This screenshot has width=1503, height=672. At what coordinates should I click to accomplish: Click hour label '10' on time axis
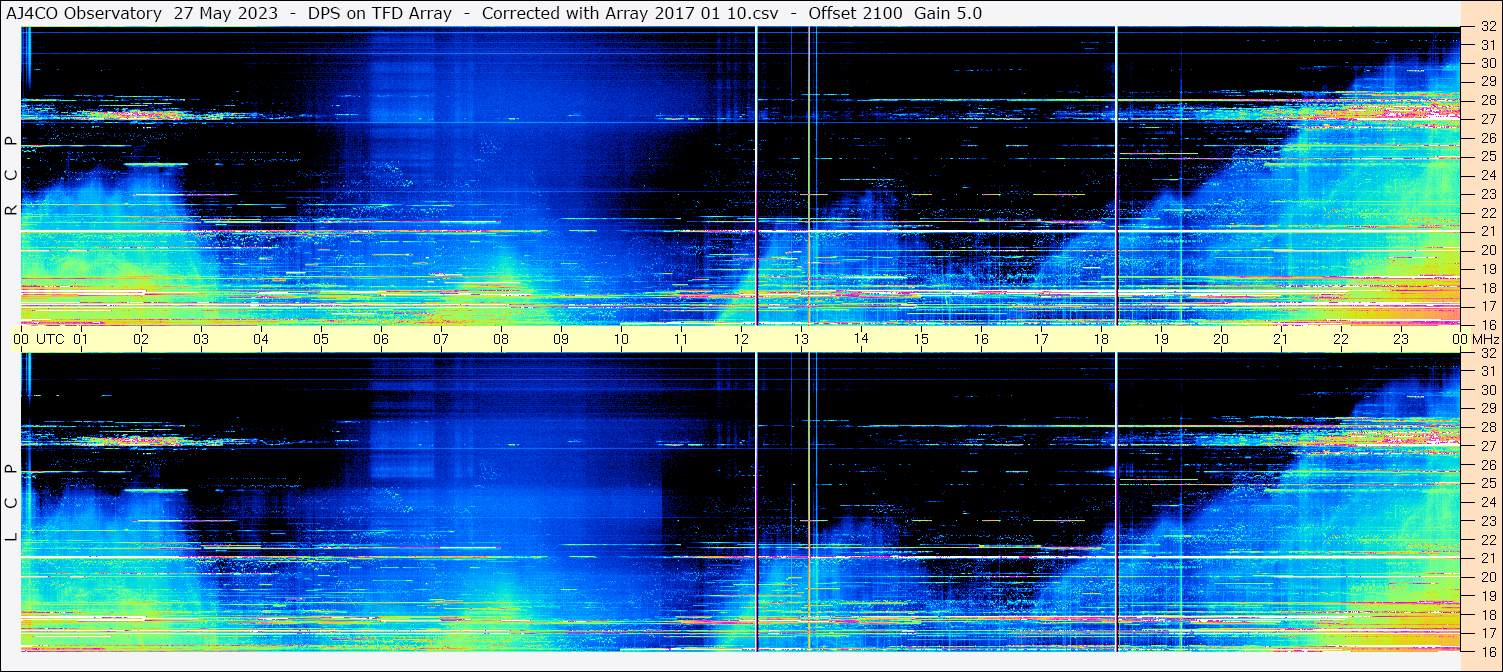(x=621, y=339)
